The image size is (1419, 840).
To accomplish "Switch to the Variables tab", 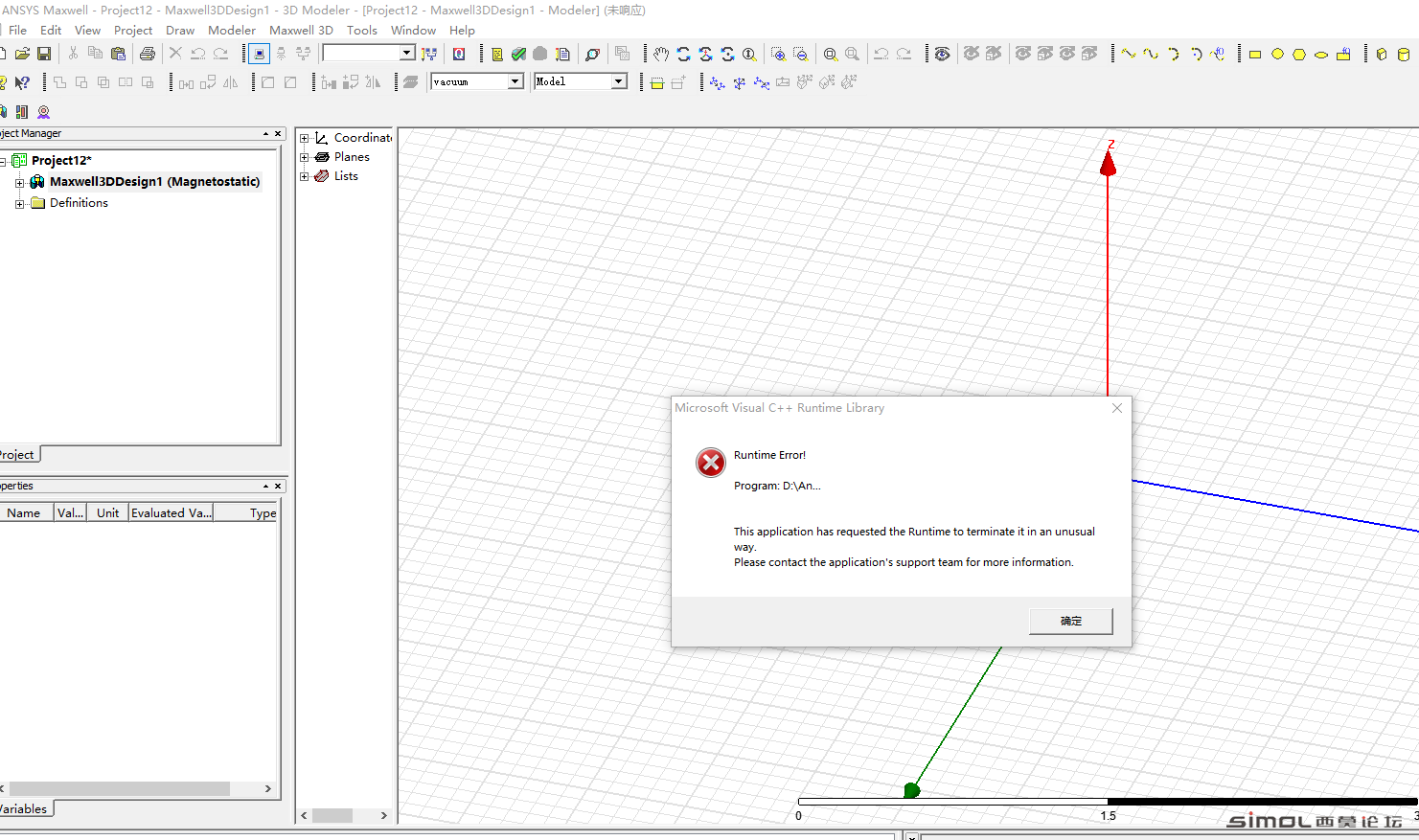I will 25,809.
